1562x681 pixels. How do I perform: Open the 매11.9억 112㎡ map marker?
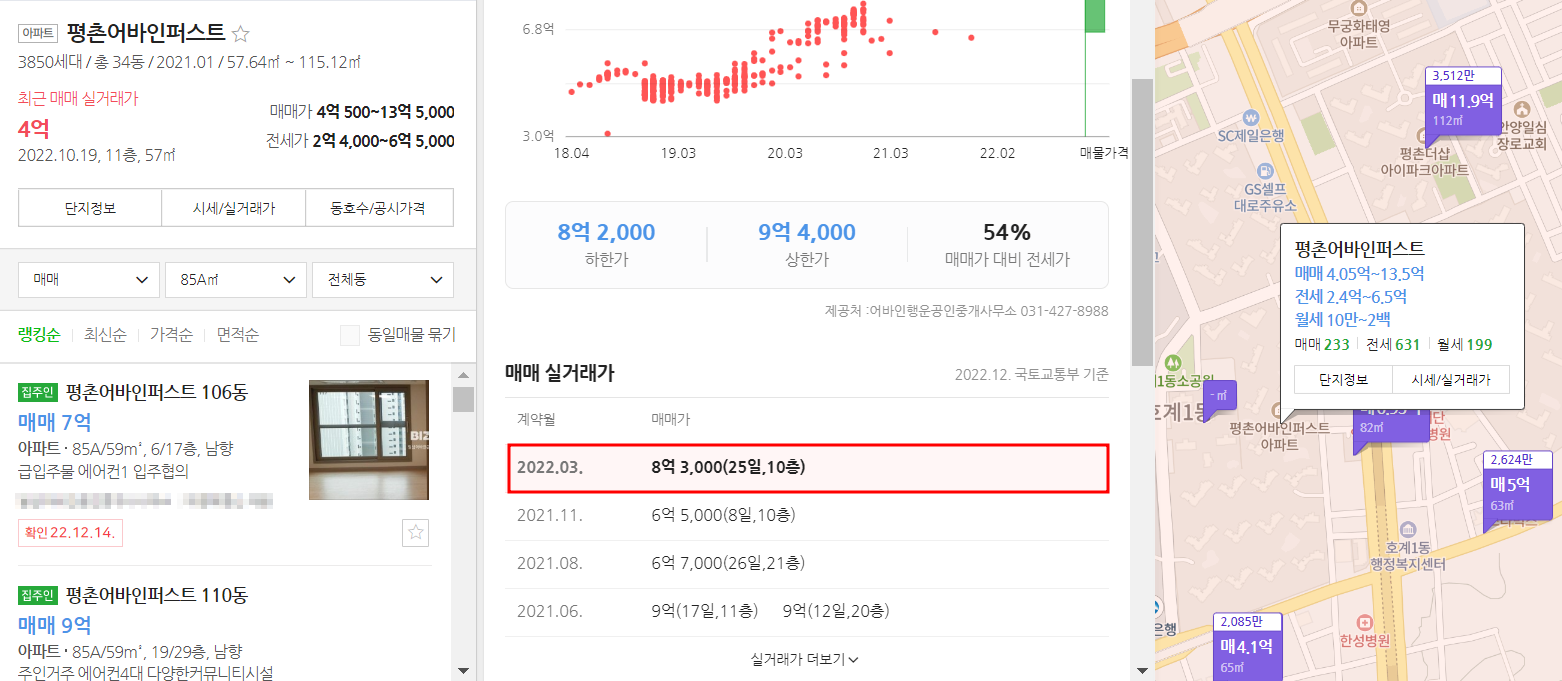pyautogui.click(x=1463, y=108)
